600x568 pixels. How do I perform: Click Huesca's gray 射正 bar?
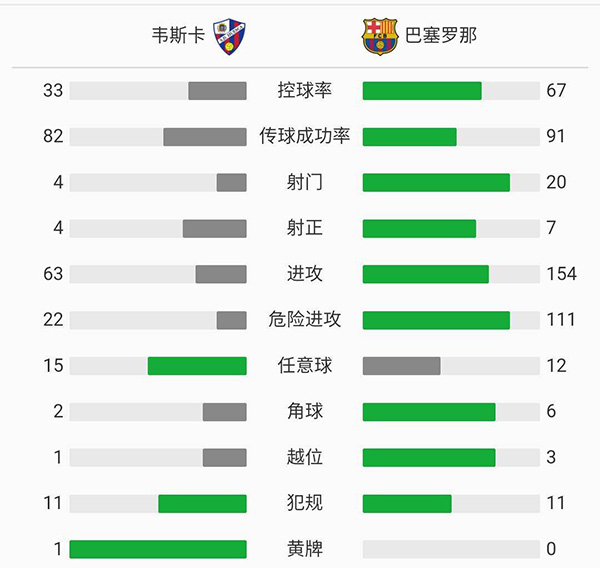[214, 228]
